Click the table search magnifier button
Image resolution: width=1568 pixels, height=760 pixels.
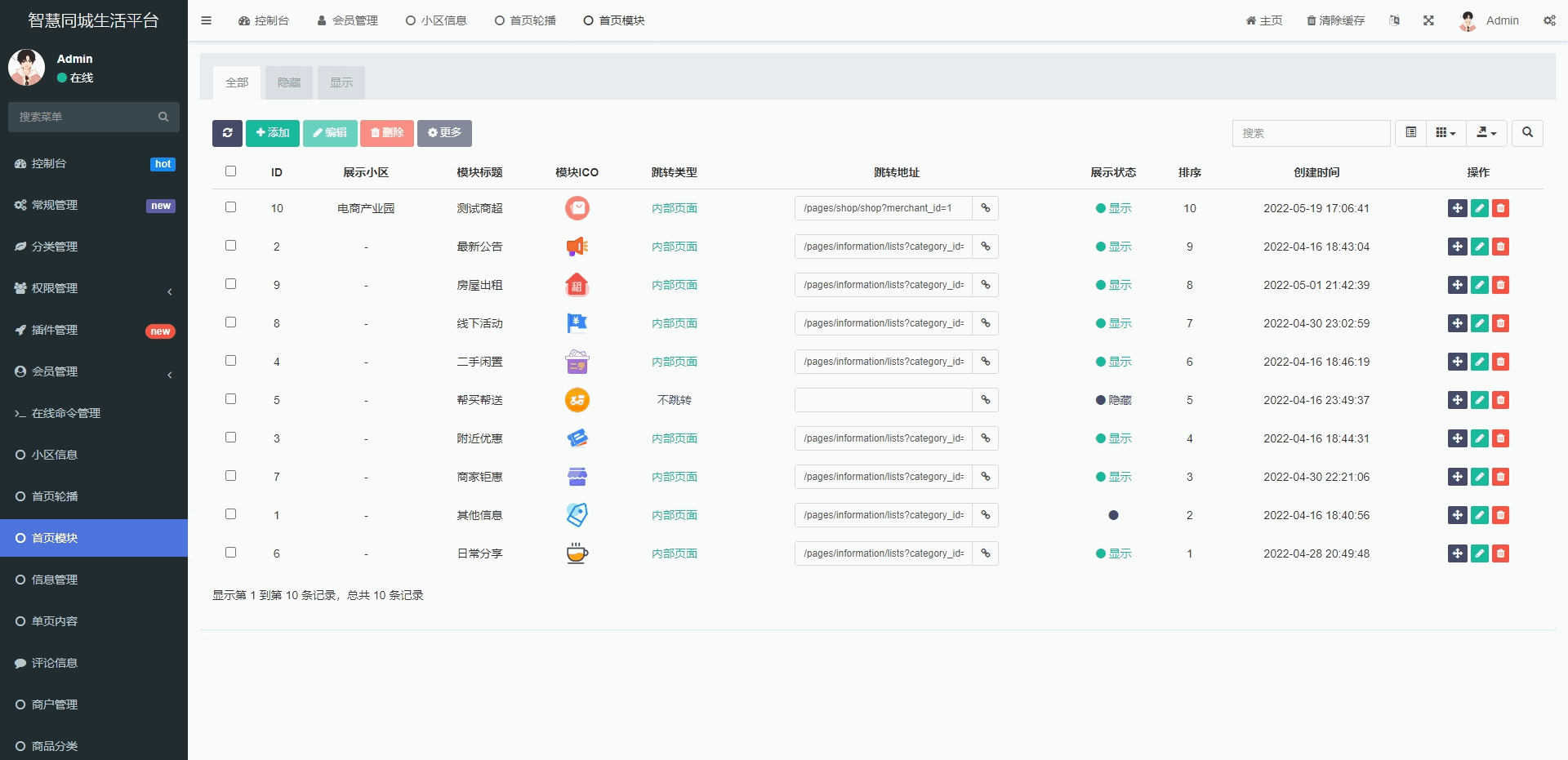(1527, 133)
